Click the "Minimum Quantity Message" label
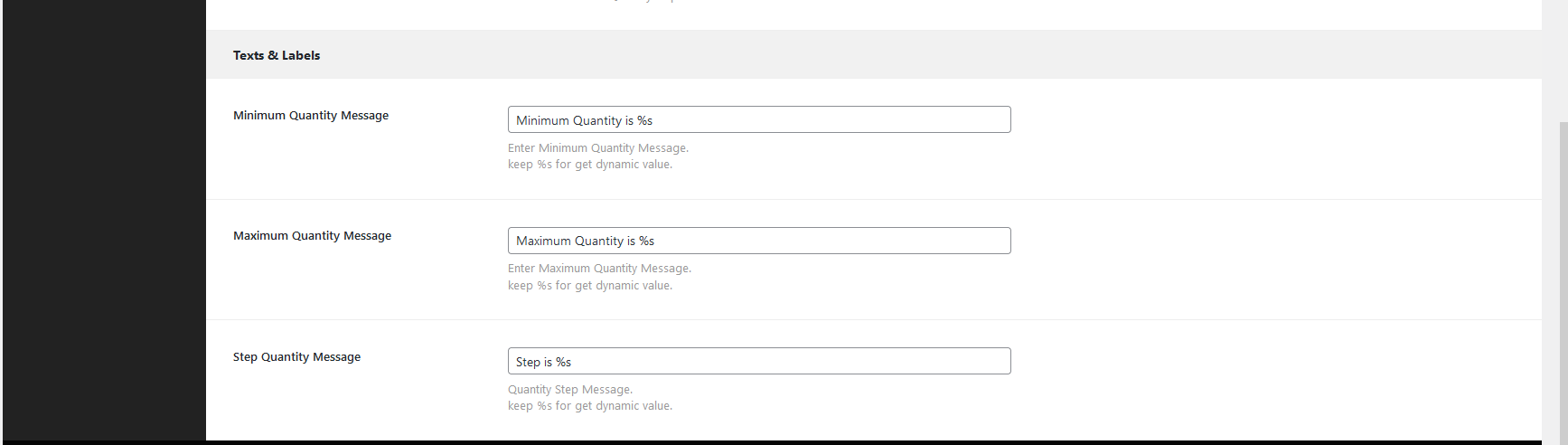The width and height of the screenshot is (1568, 445). point(311,116)
